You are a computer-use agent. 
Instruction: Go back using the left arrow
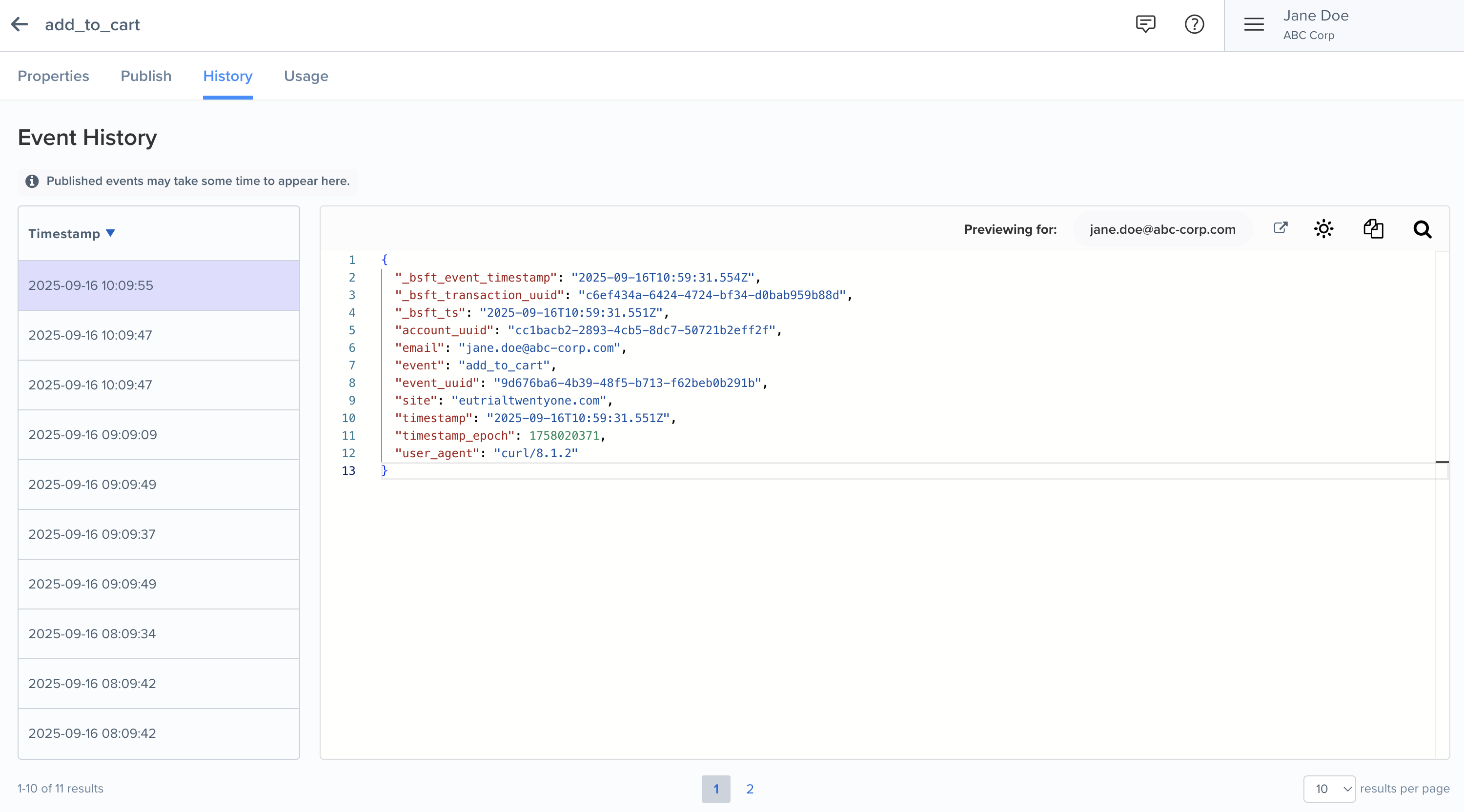(x=20, y=24)
